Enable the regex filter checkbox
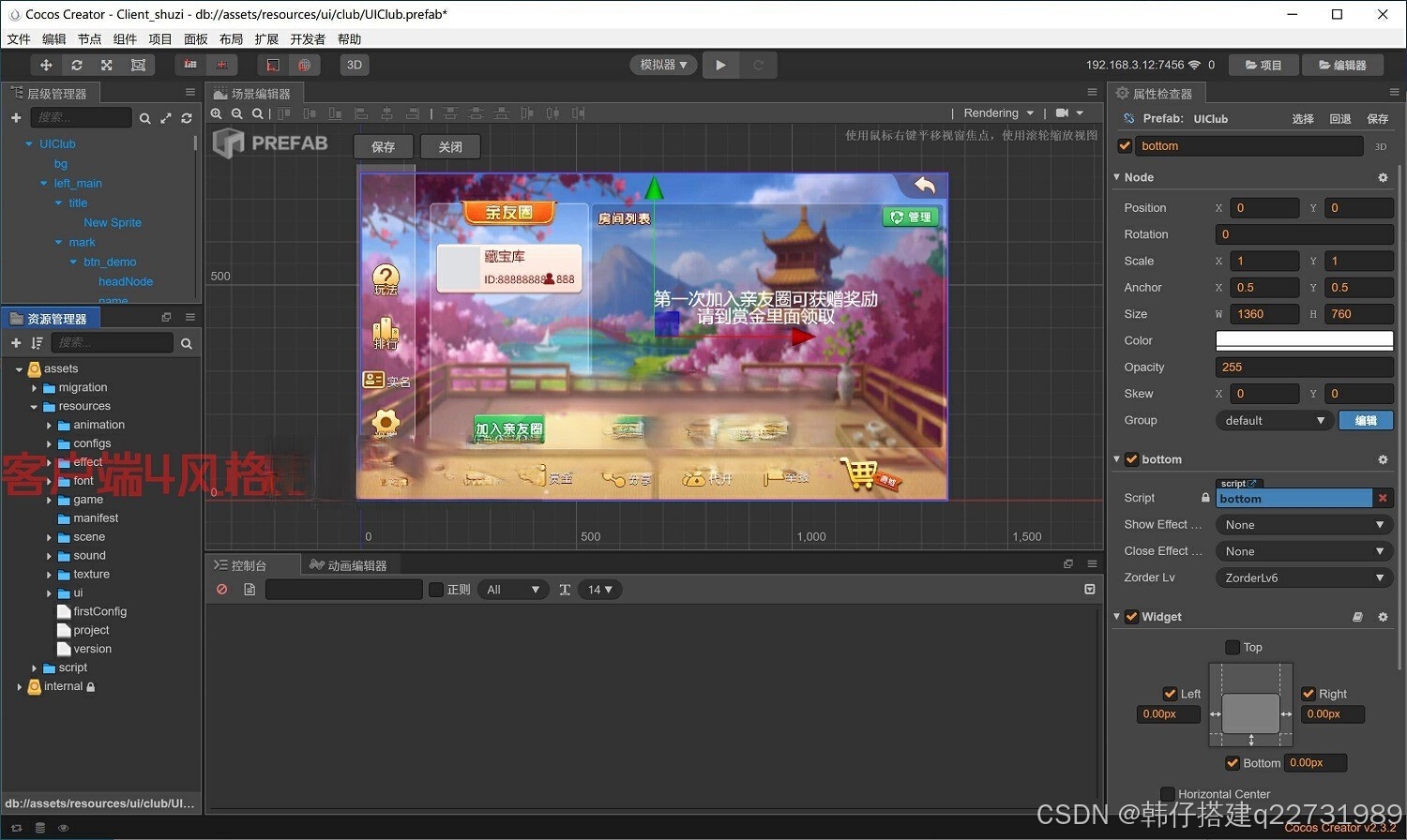The height and width of the screenshot is (840, 1407). pyautogui.click(x=436, y=590)
